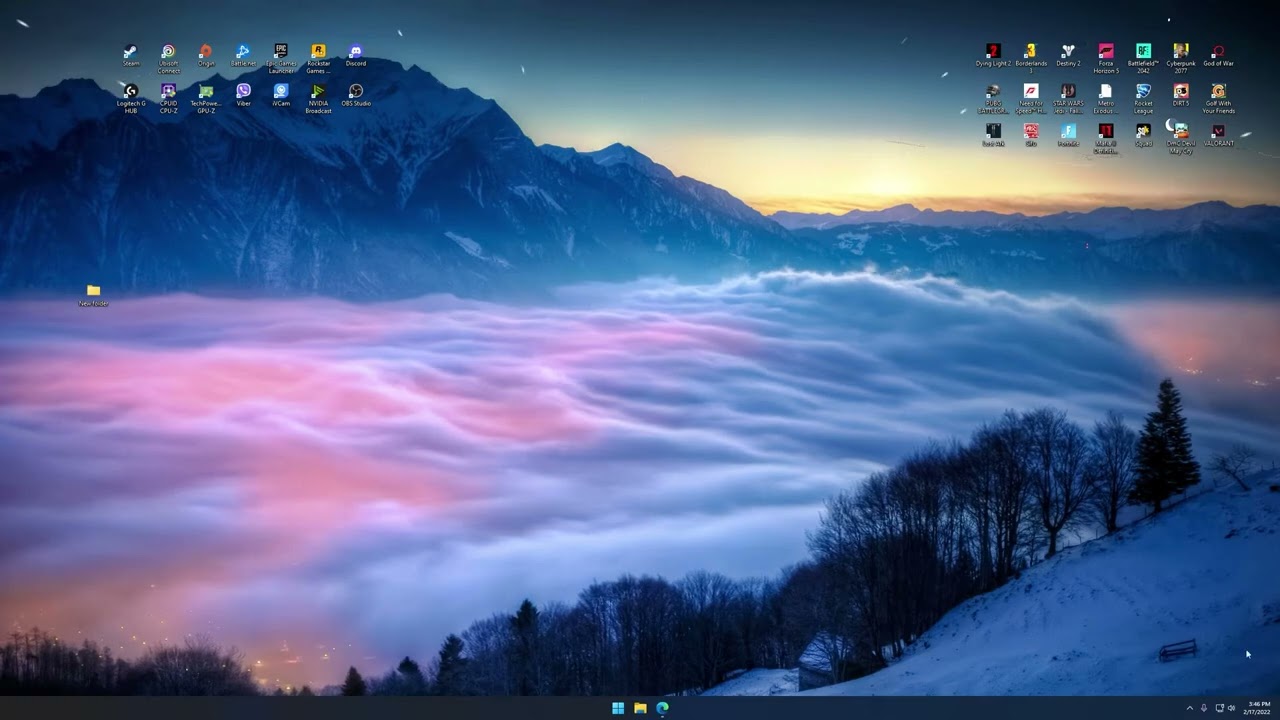
Task: Select the Rocket League shortcut
Action: (1143, 99)
